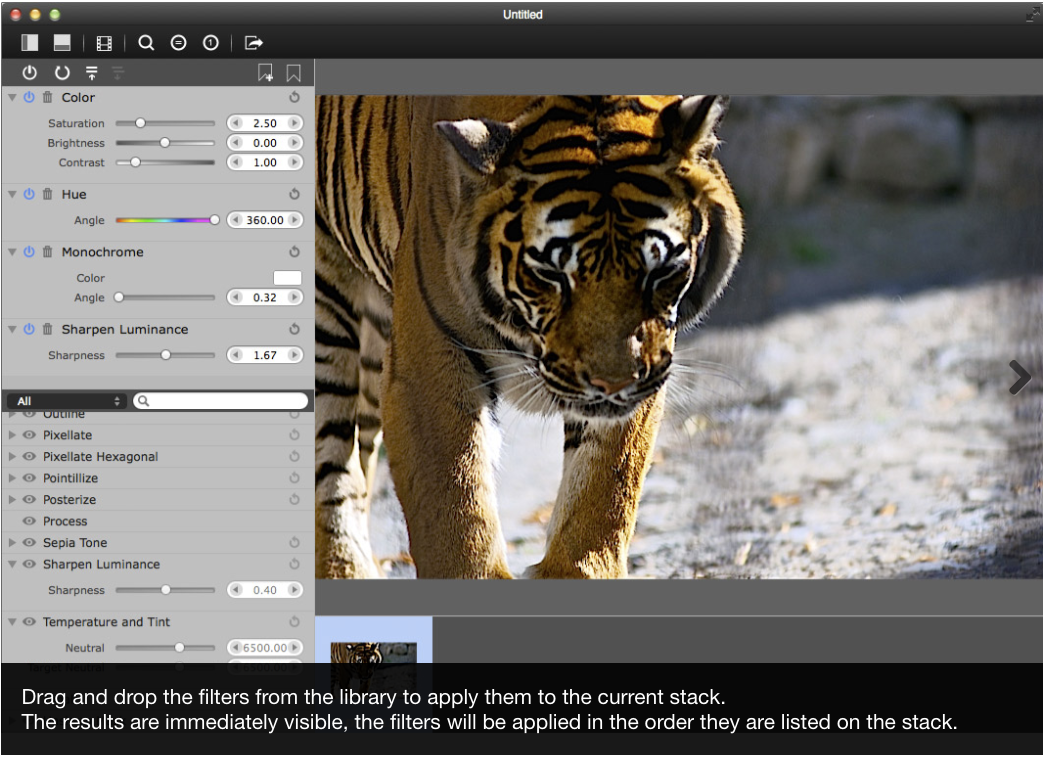
Task: Reset the whole filter stack
Action: 62,73
